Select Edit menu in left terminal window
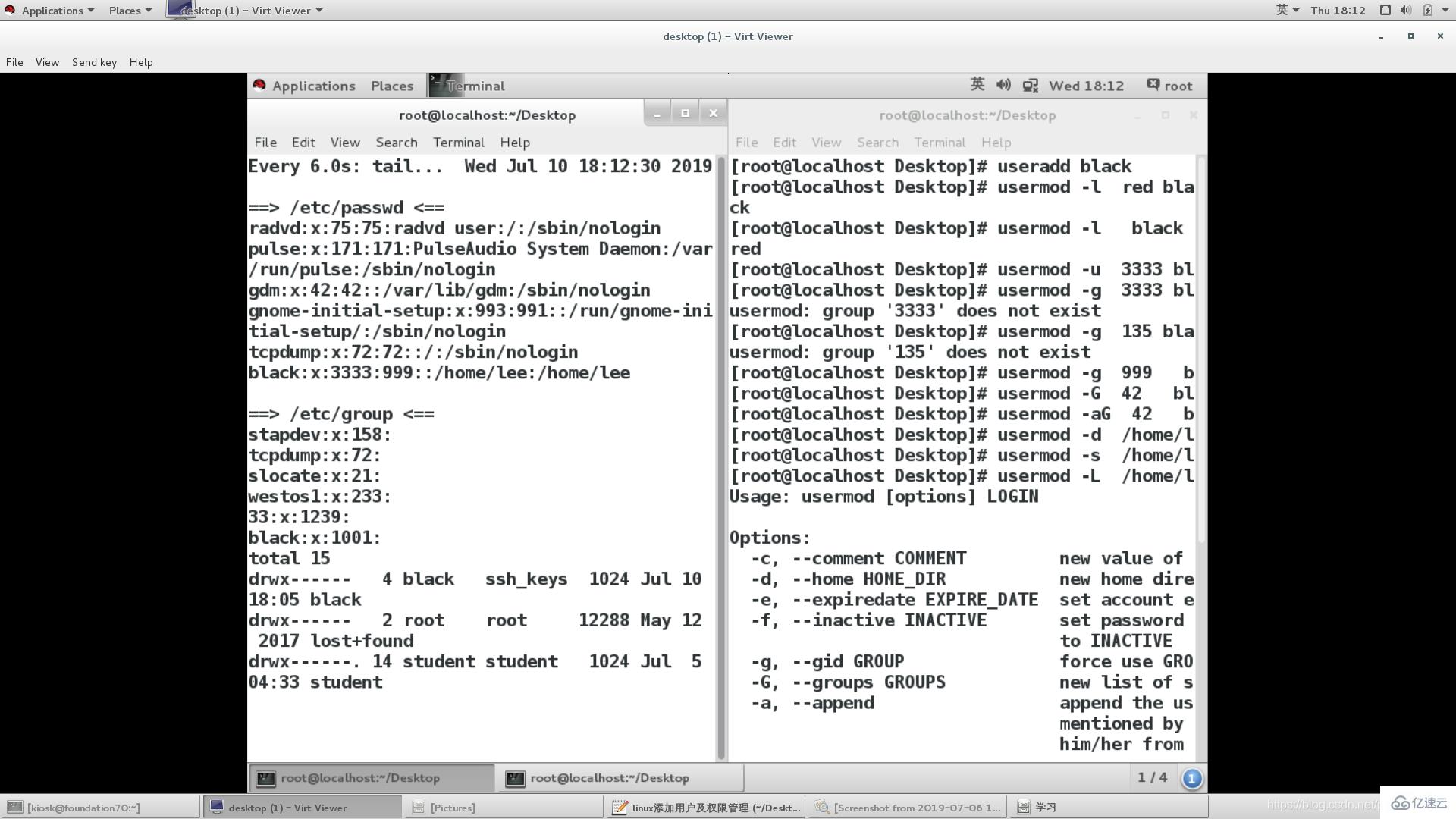Viewport: 1456px width, 819px height. tap(303, 141)
